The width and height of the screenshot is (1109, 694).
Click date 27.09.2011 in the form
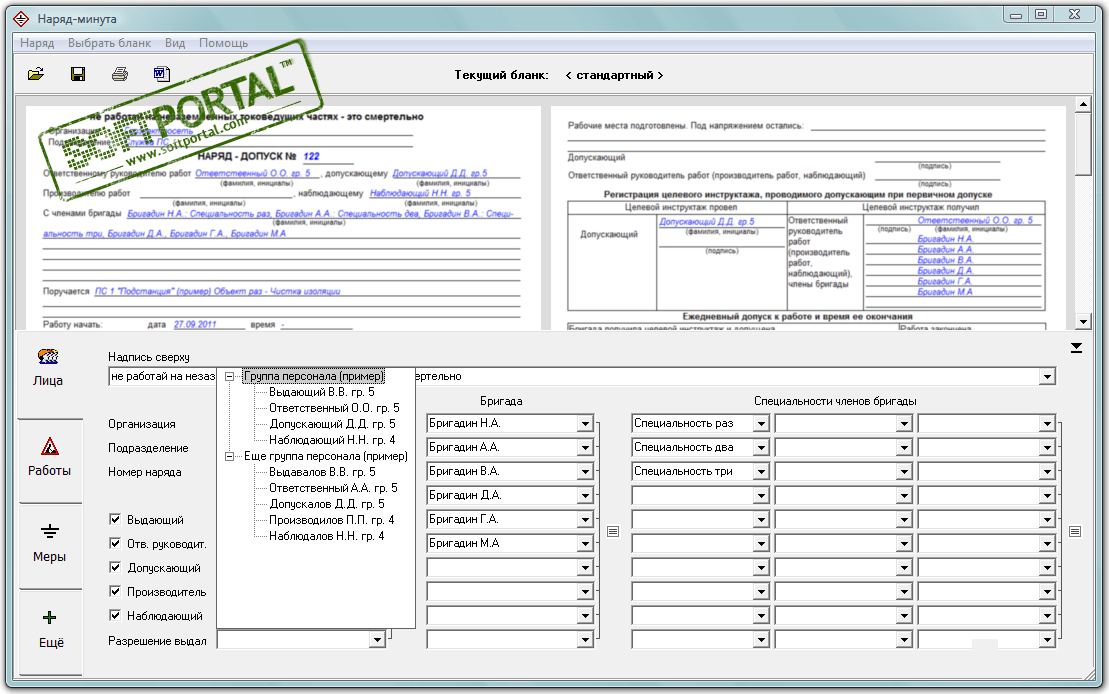click(x=195, y=325)
